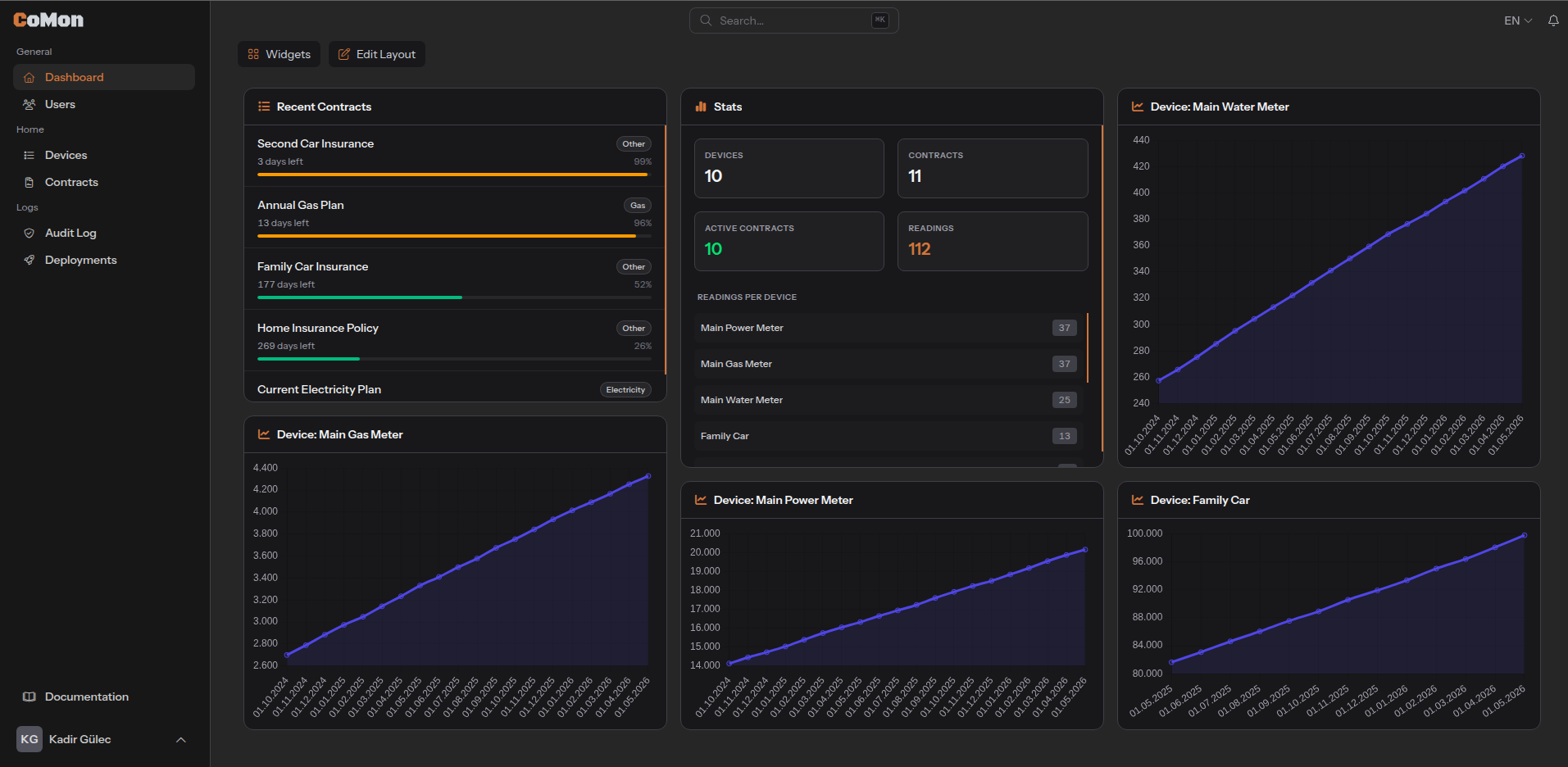Click the Users people icon

[x=30, y=104]
